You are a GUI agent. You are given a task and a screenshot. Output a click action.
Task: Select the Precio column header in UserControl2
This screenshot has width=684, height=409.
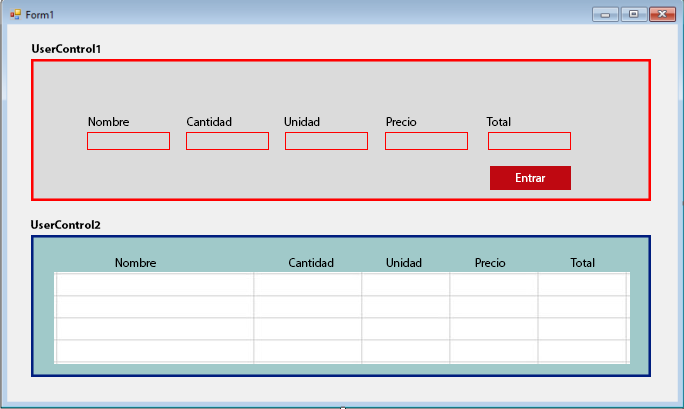click(490, 263)
